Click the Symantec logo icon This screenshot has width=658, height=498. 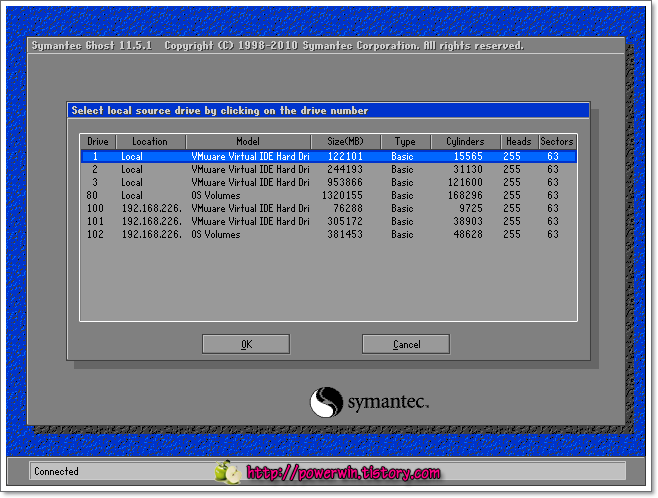326,402
